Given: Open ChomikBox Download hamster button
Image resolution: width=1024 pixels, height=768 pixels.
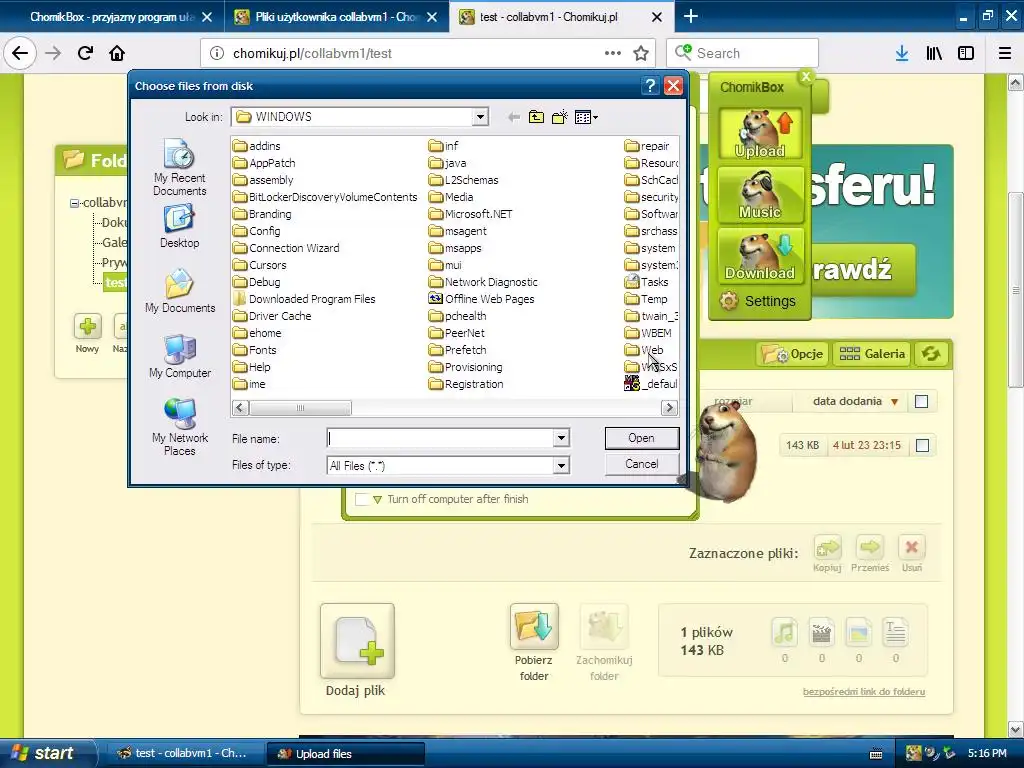Looking at the screenshot, I should coord(760,255).
